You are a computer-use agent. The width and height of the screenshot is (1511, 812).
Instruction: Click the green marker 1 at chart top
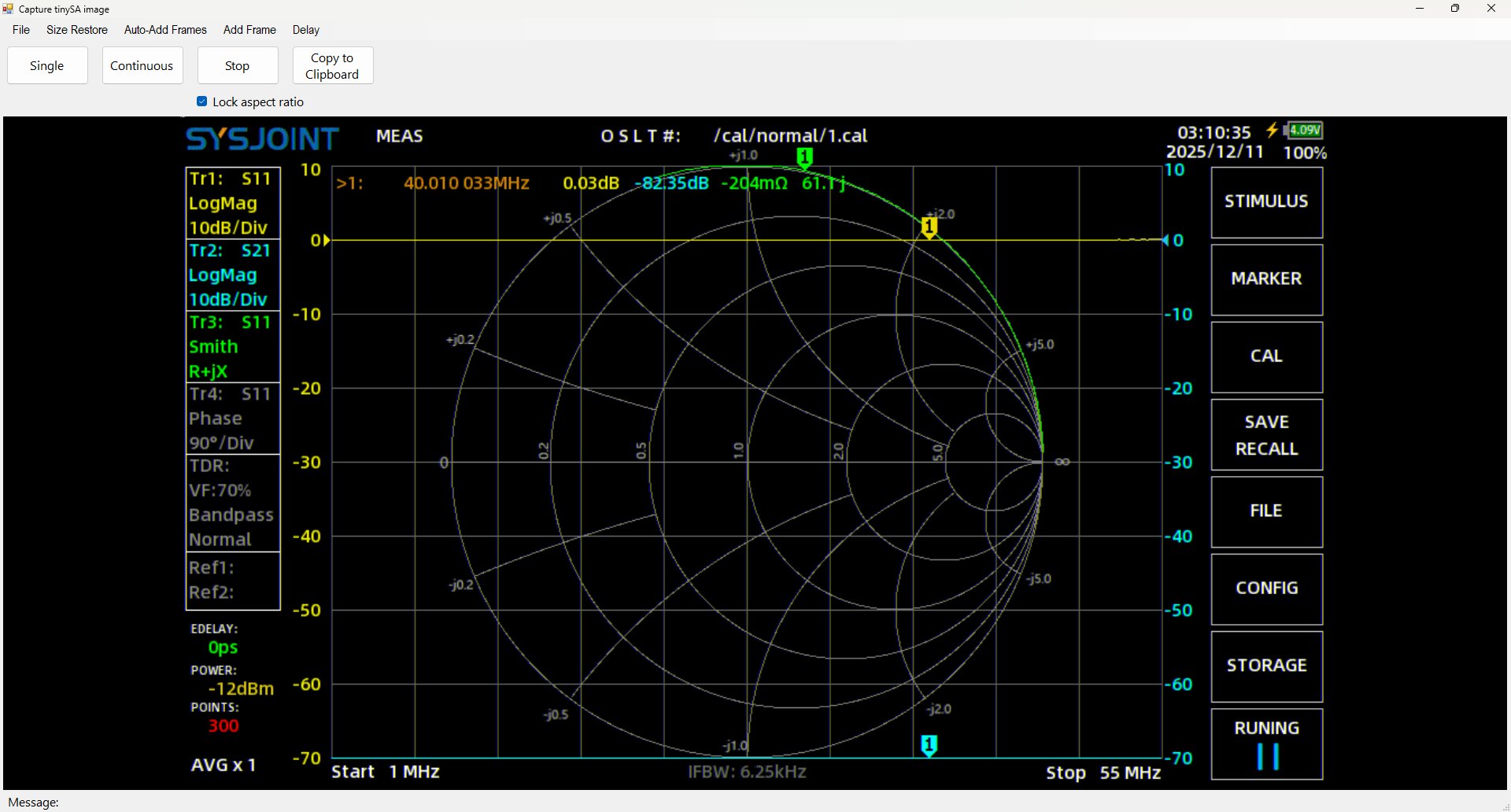tap(804, 157)
